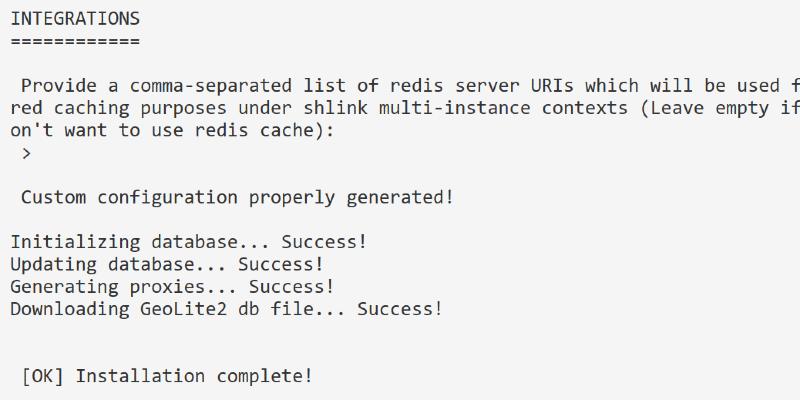Click "Custom configuration properly generated!" message

point(237,197)
